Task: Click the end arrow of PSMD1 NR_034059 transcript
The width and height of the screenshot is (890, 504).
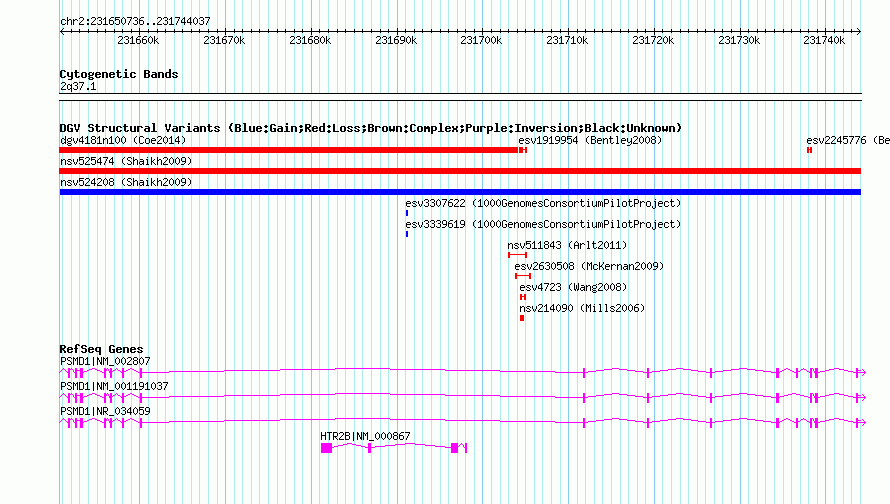Action: pyautogui.click(x=862, y=422)
